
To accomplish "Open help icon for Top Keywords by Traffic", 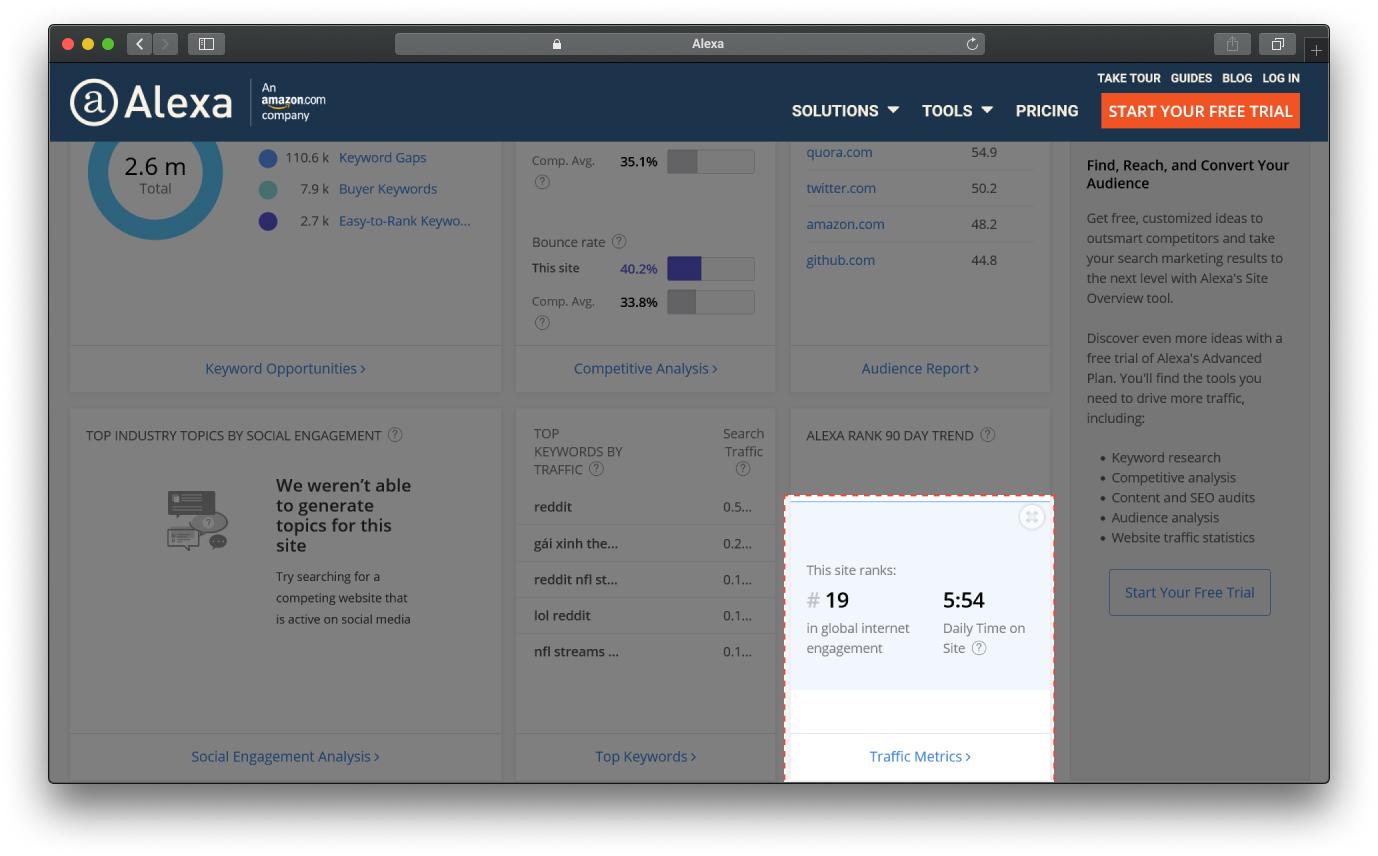I will click(x=597, y=469).
